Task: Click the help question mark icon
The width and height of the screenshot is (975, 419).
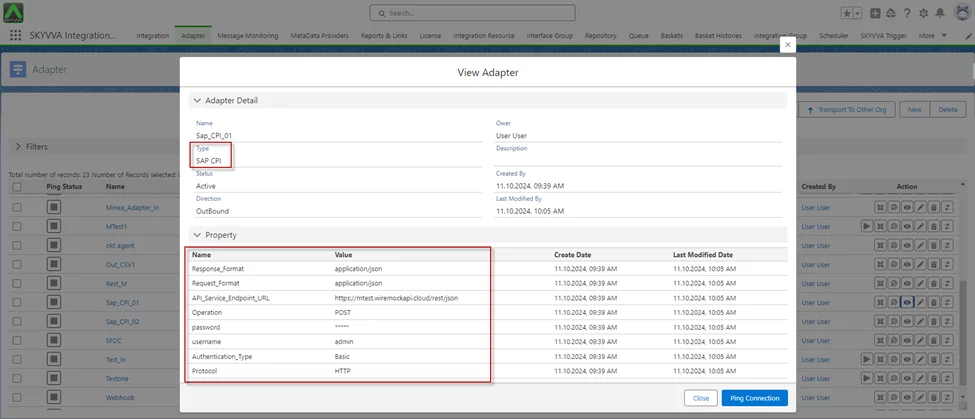Action: tap(907, 13)
